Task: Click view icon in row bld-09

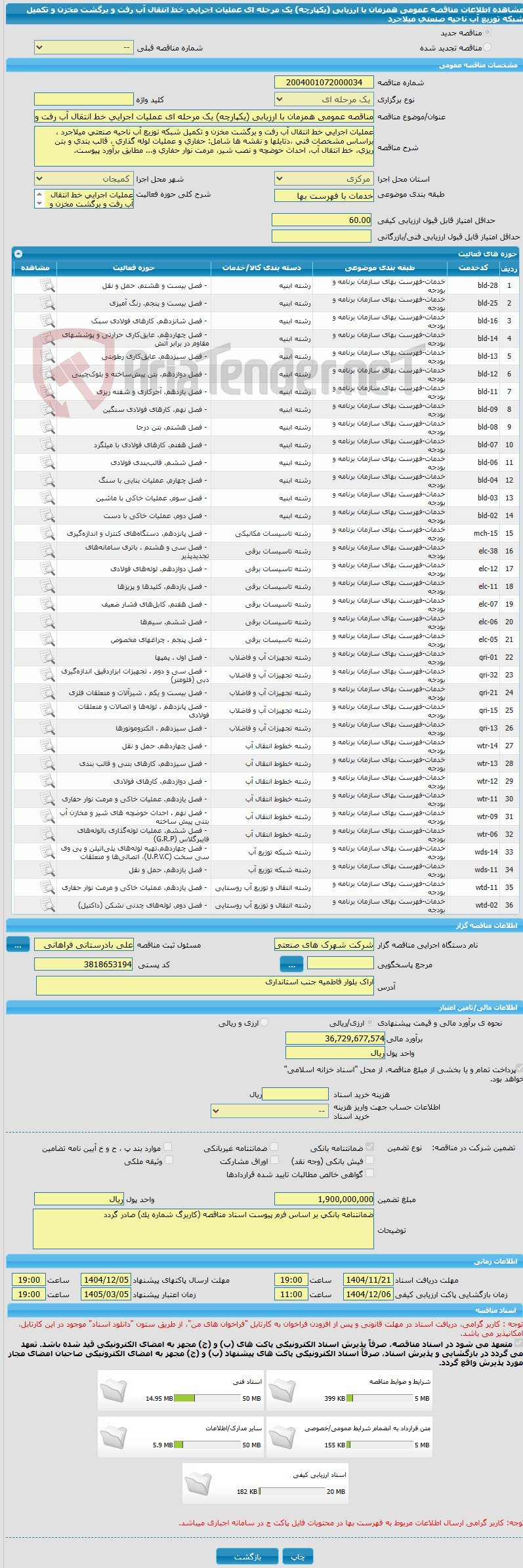Action: click(47, 409)
